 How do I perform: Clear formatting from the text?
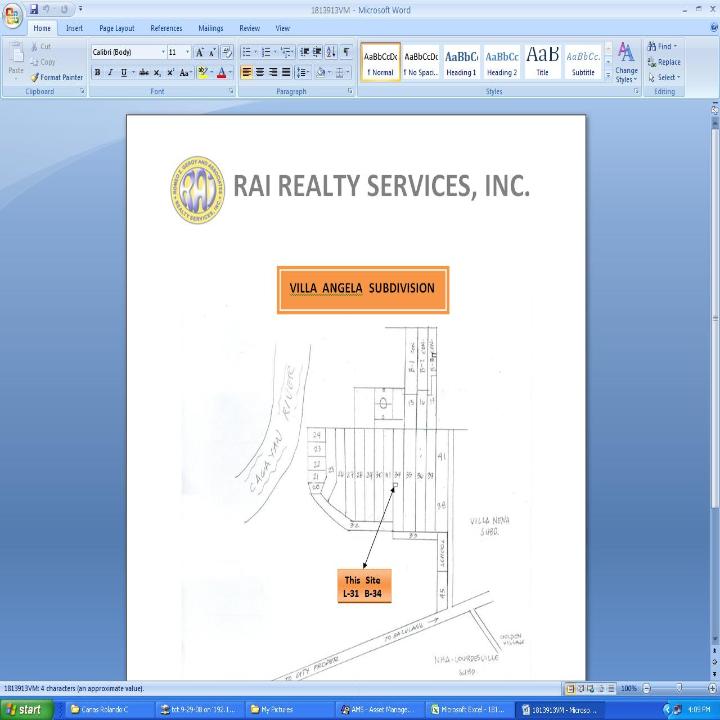[227, 52]
